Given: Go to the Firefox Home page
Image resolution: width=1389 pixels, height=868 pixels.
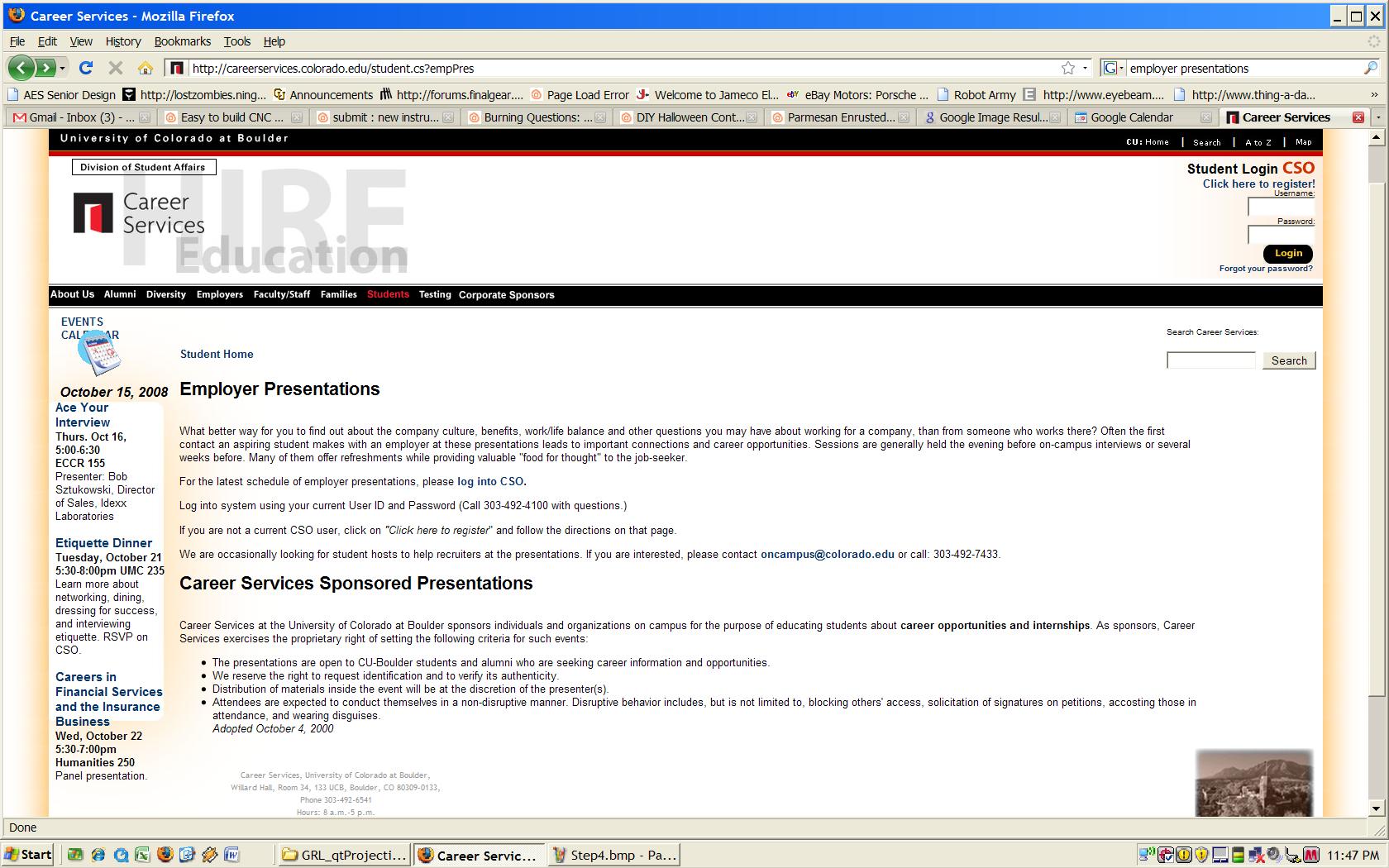Looking at the screenshot, I should coord(146,68).
